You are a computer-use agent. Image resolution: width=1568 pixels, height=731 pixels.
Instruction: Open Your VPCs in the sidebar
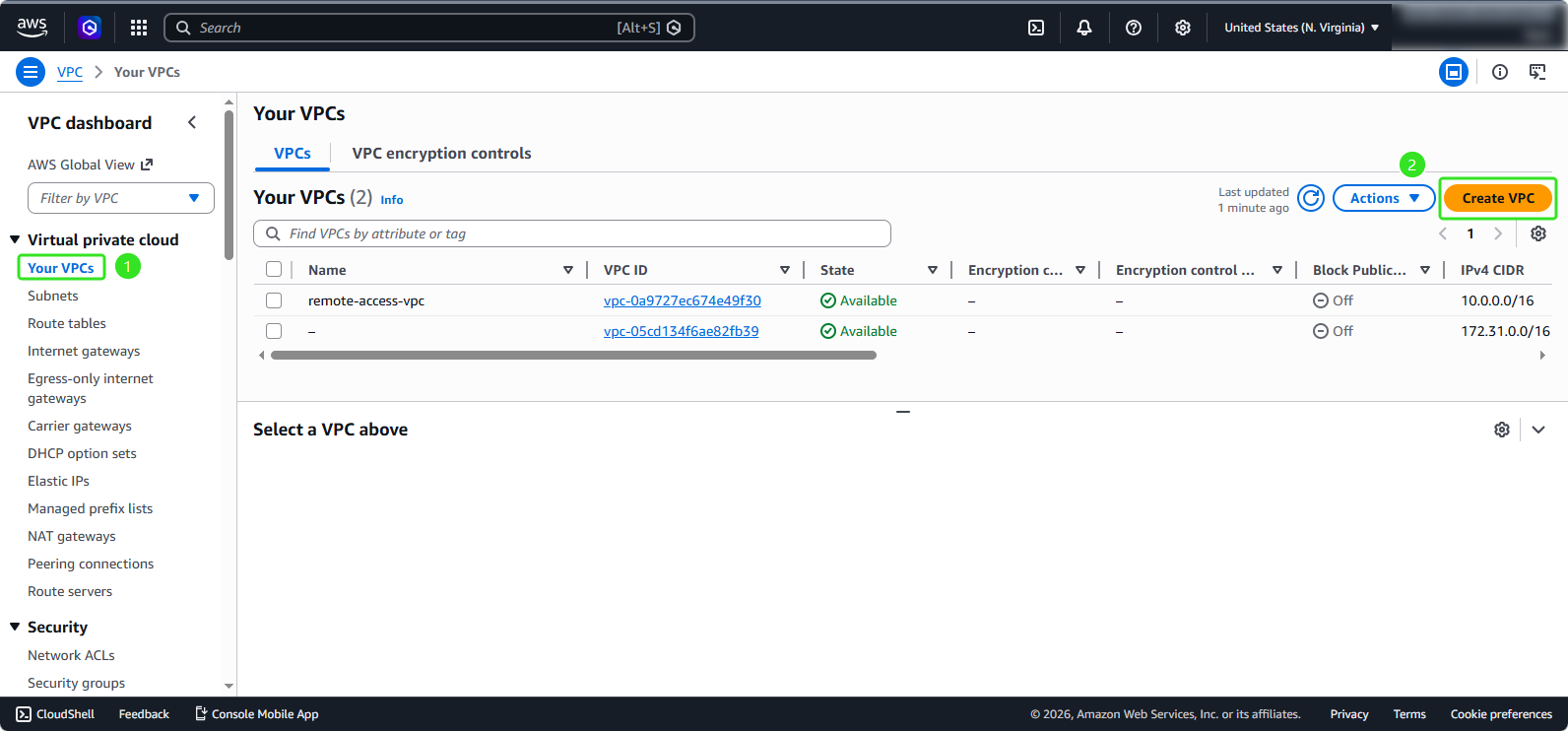coord(61,268)
